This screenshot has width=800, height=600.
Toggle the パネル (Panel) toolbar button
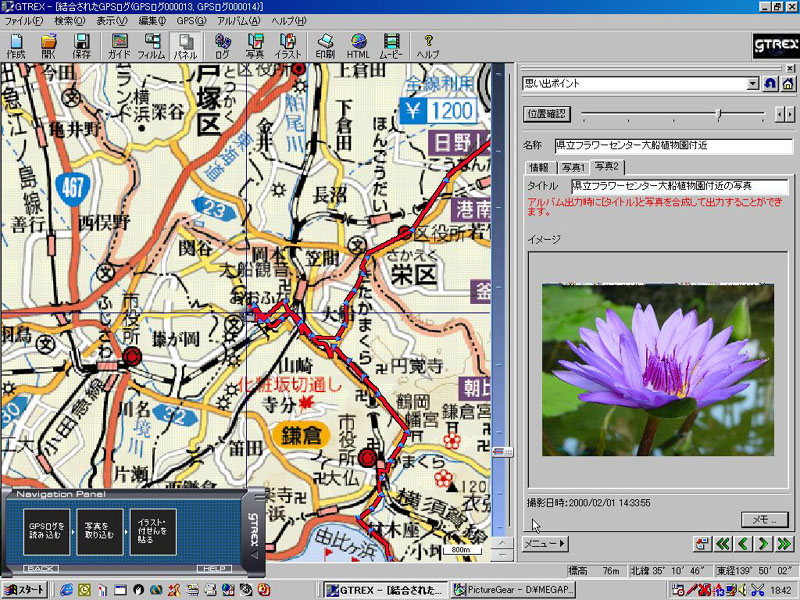tap(184, 46)
